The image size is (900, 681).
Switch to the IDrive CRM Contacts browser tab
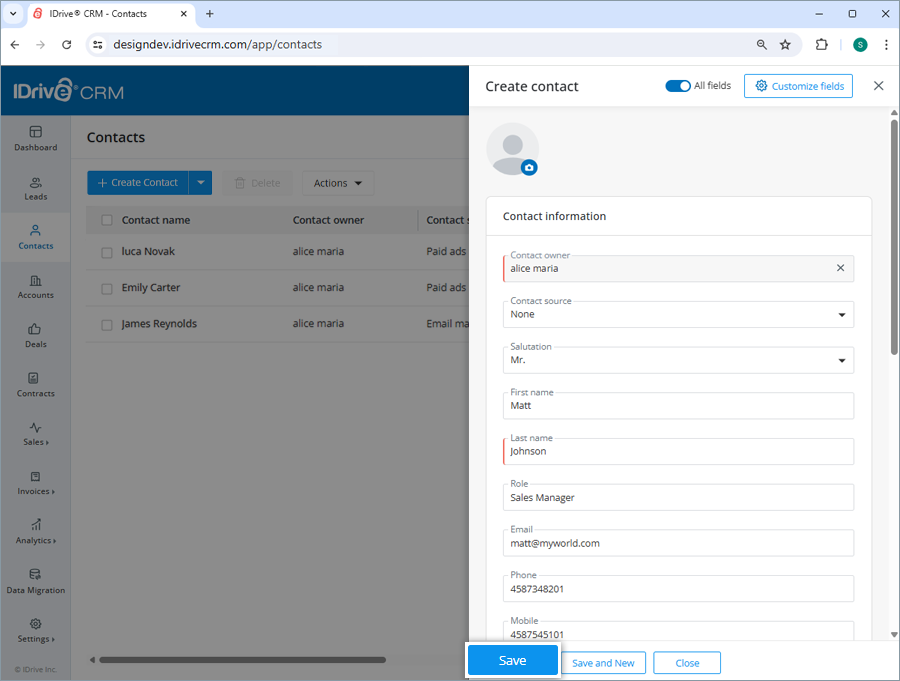[x=100, y=14]
